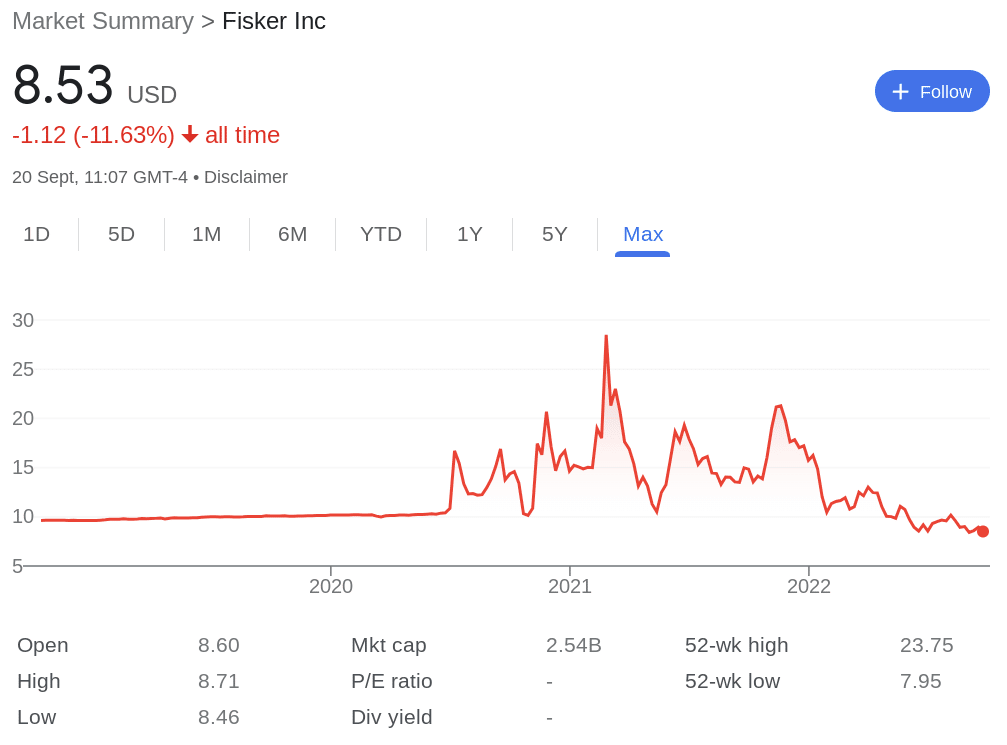
Task: Select the 1D time range tab
Action: coord(37,234)
